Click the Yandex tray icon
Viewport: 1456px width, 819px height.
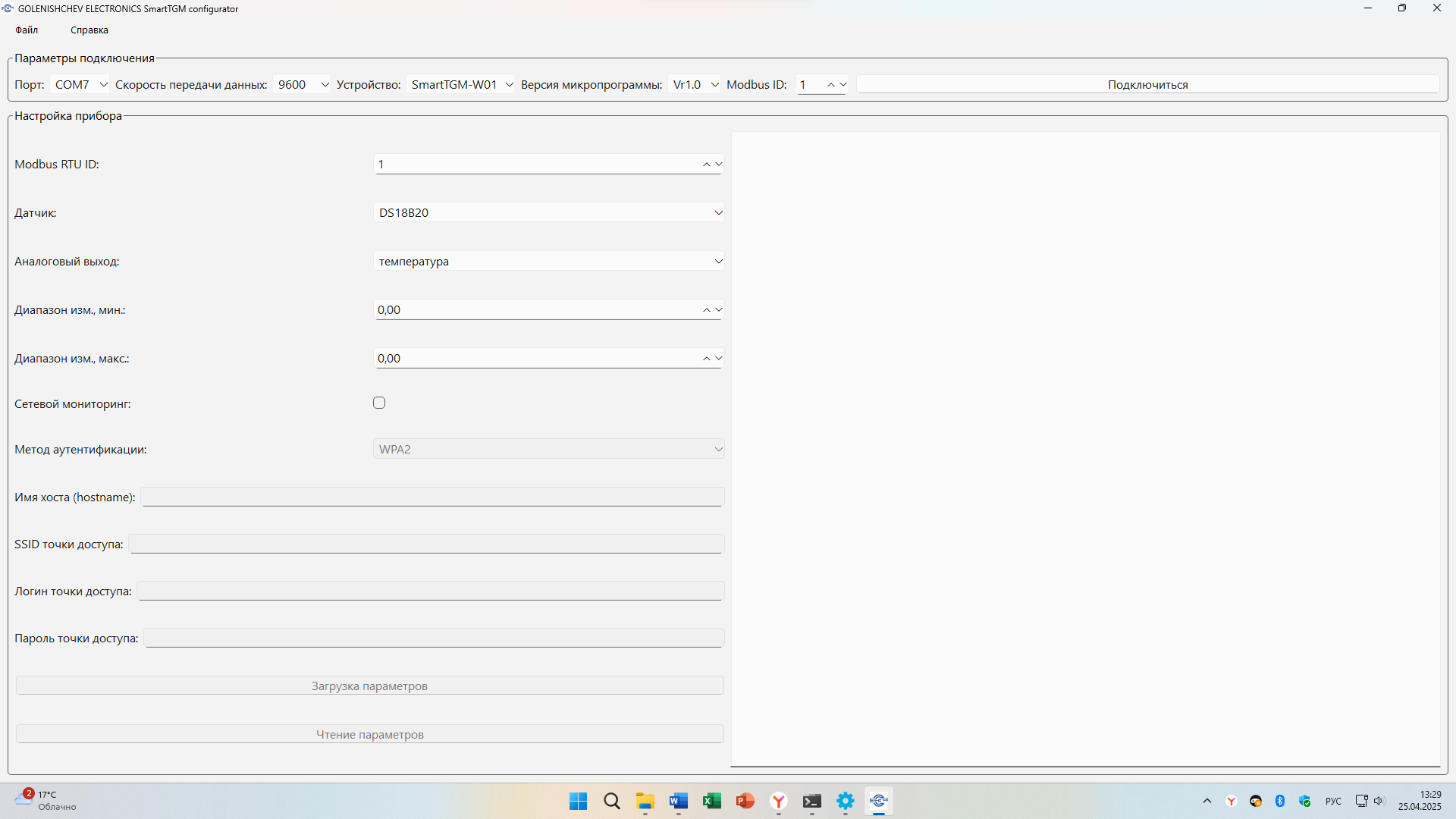tap(1232, 801)
